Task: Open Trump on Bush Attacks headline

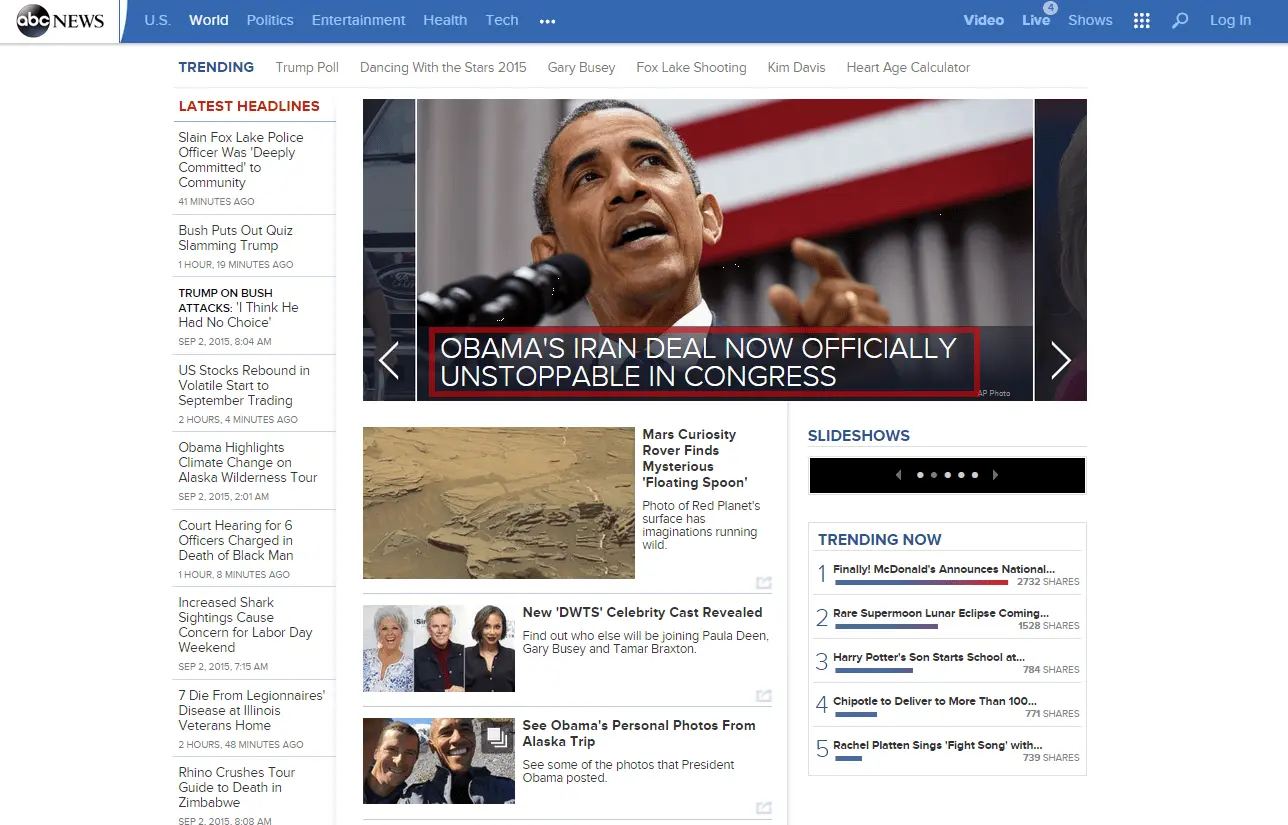Action: pos(239,308)
